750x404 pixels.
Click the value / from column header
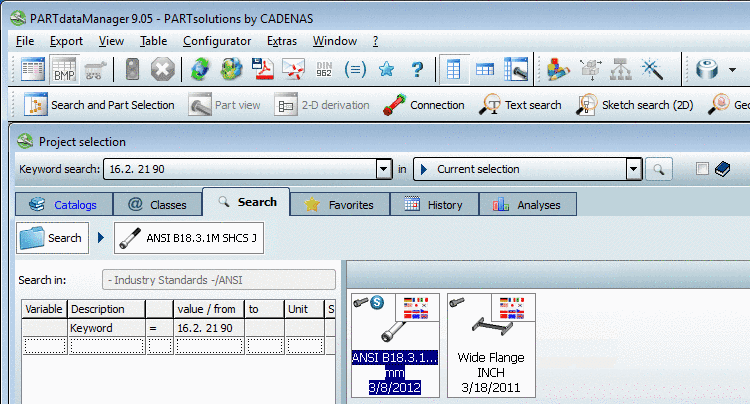[x=209, y=309]
